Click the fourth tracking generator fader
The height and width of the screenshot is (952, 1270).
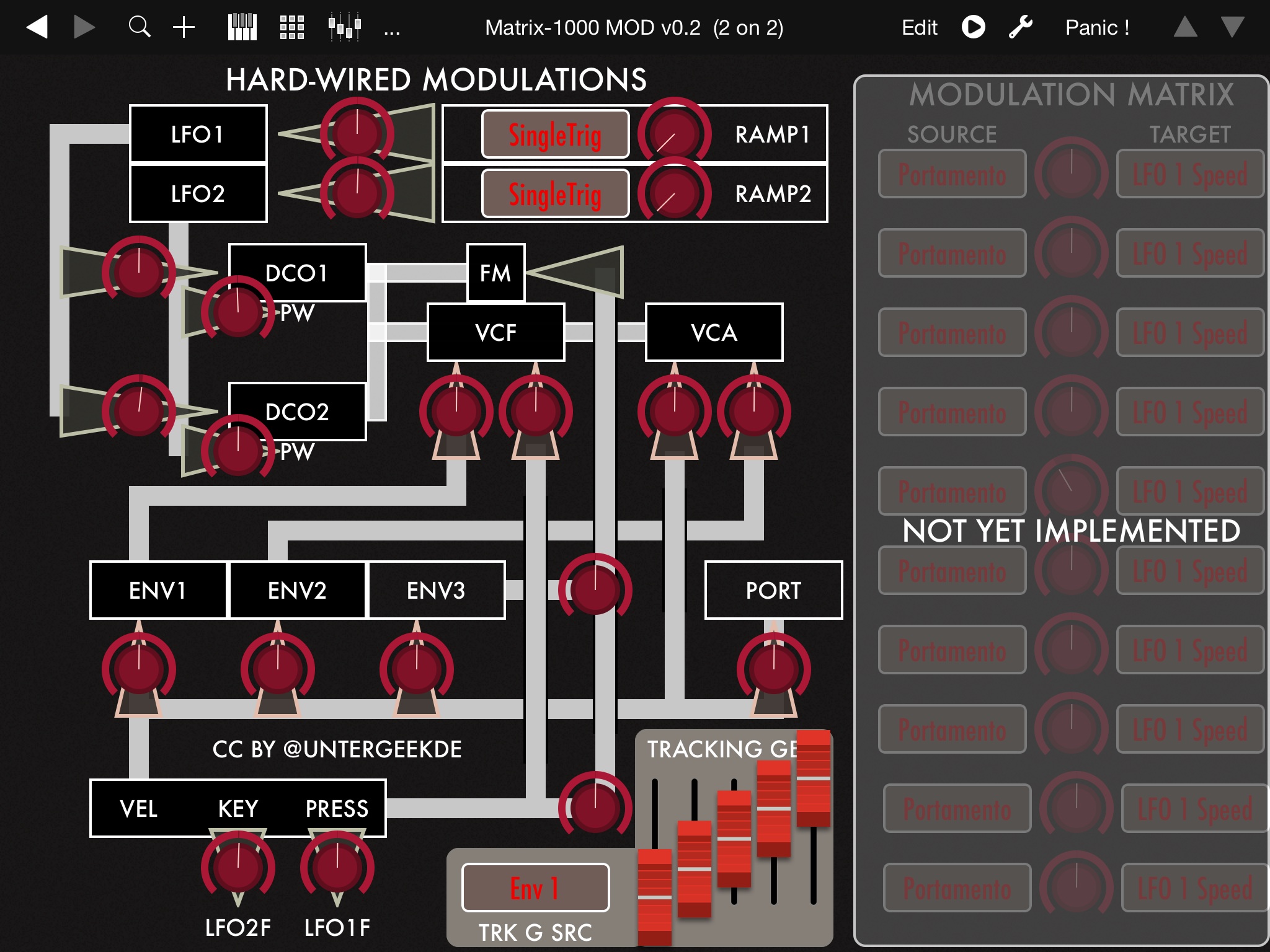(774, 809)
